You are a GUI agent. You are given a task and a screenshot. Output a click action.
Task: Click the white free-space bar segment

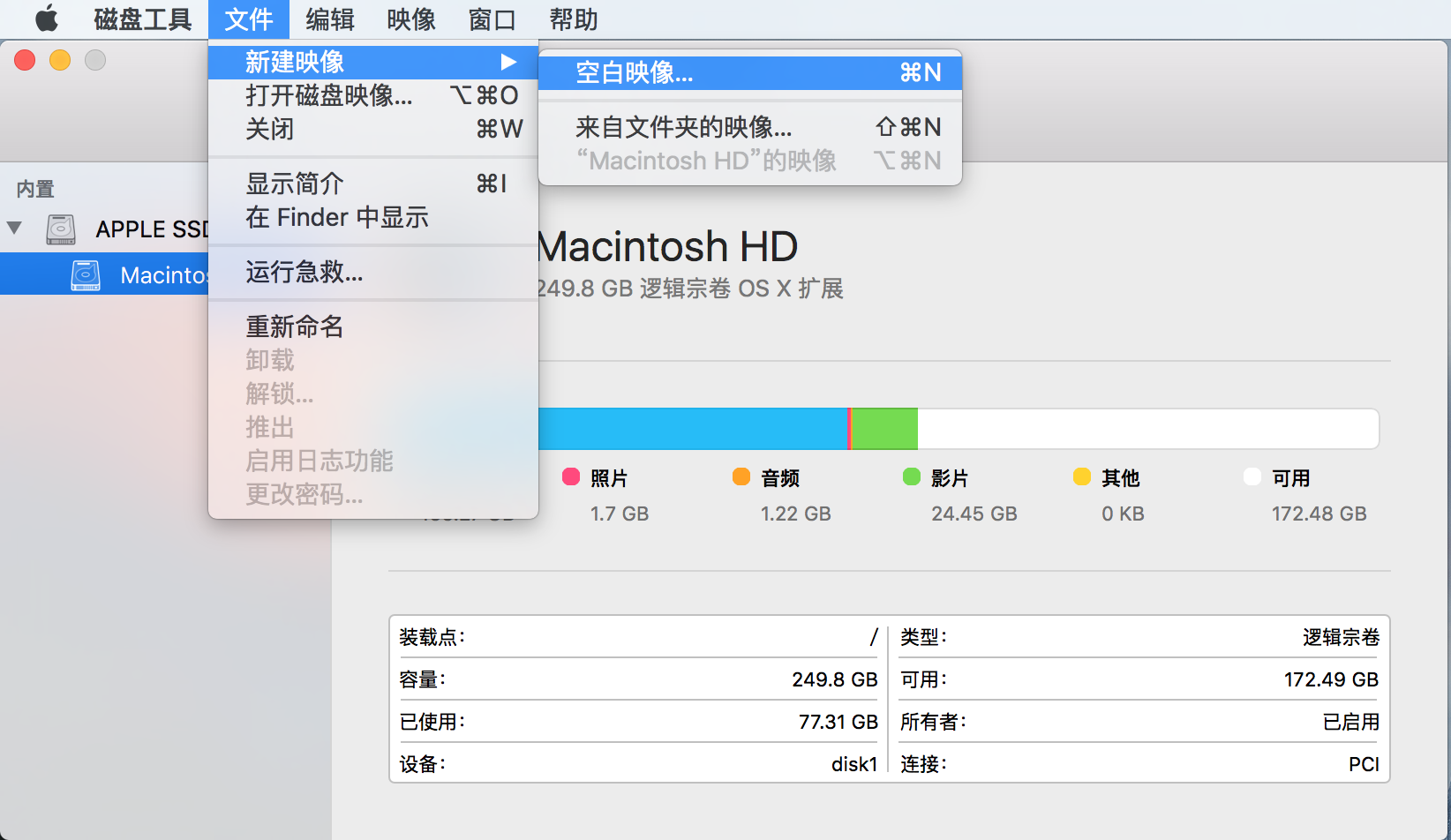(x=1148, y=429)
